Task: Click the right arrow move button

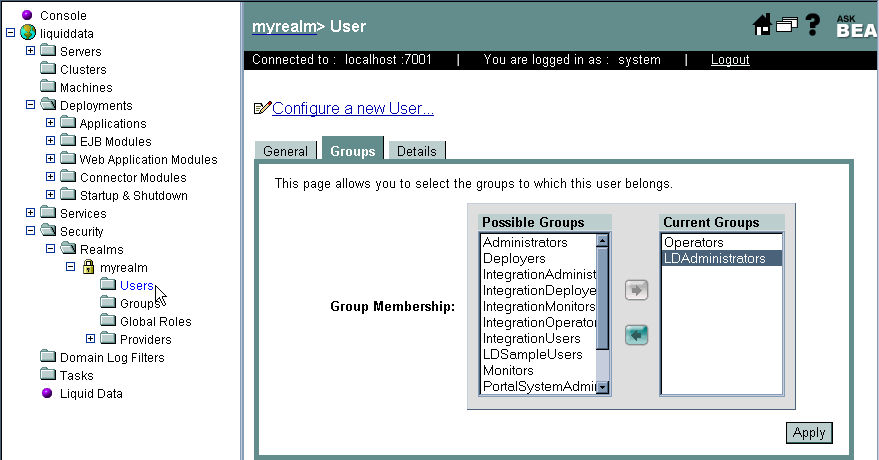Action: [x=636, y=290]
